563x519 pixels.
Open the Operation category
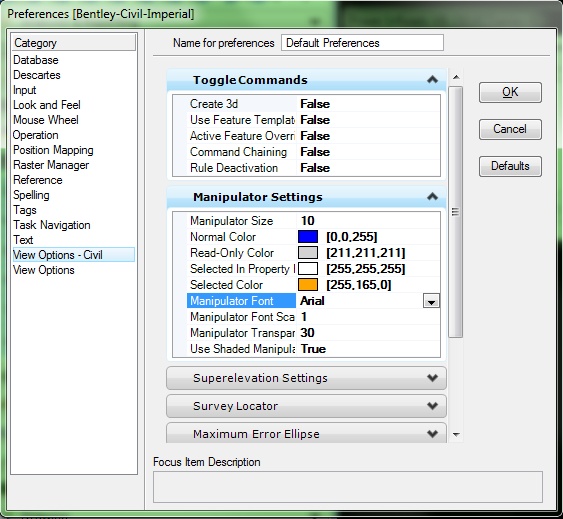coord(36,135)
